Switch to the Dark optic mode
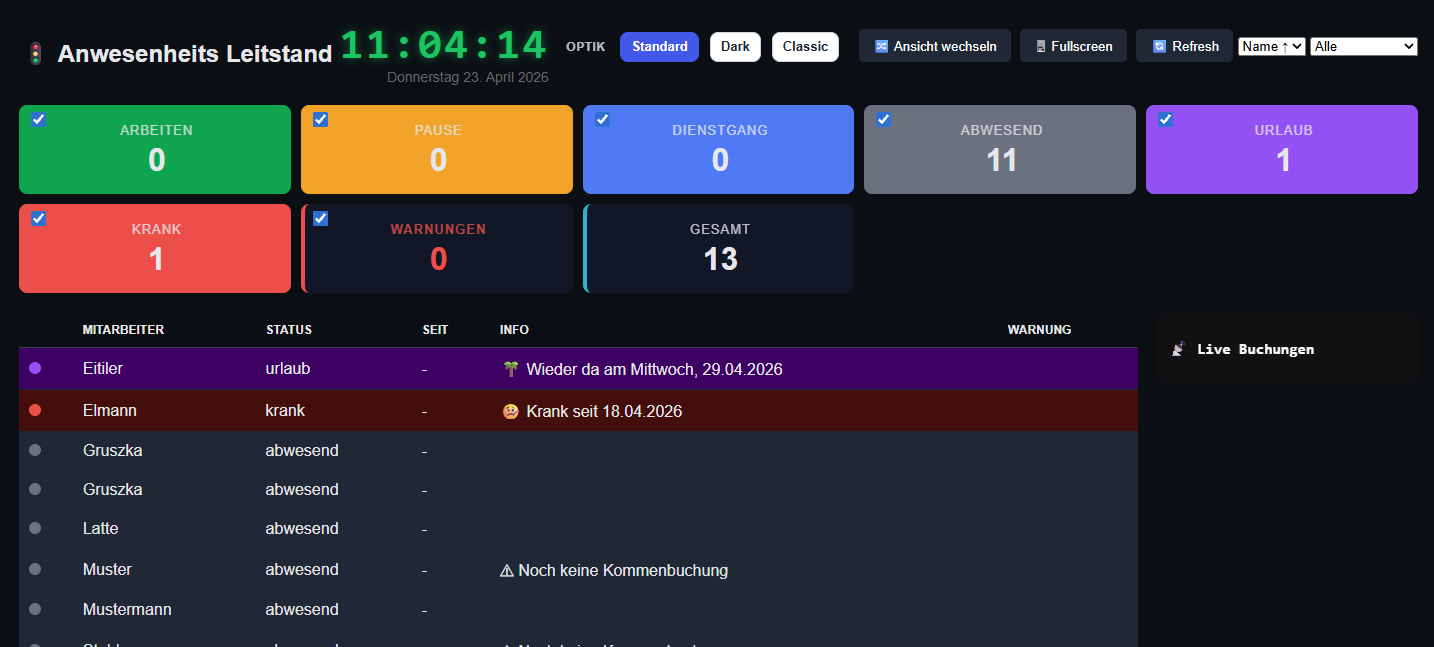Screen dimensions: 1434x647 735,46
